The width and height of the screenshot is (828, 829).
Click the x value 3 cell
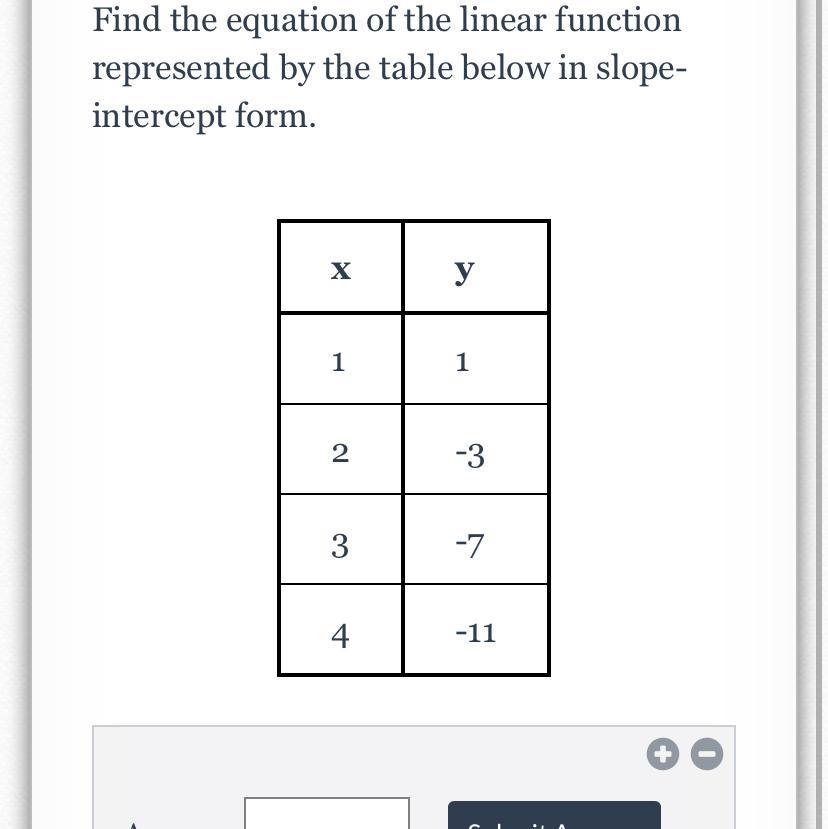(x=341, y=539)
